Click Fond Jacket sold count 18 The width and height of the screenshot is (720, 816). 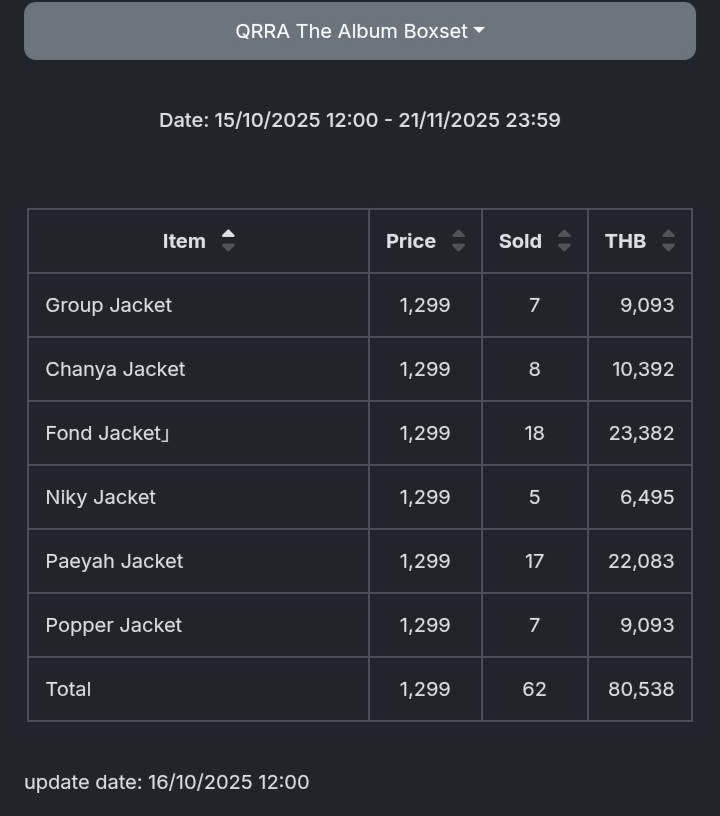[534, 433]
